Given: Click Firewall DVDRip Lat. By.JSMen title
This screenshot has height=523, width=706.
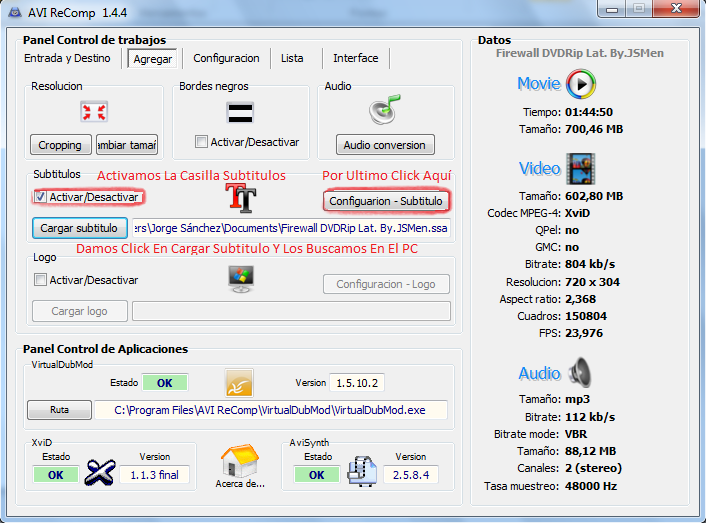Looking at the screenshot, I should pyautogui.click(x=579, y=53).
